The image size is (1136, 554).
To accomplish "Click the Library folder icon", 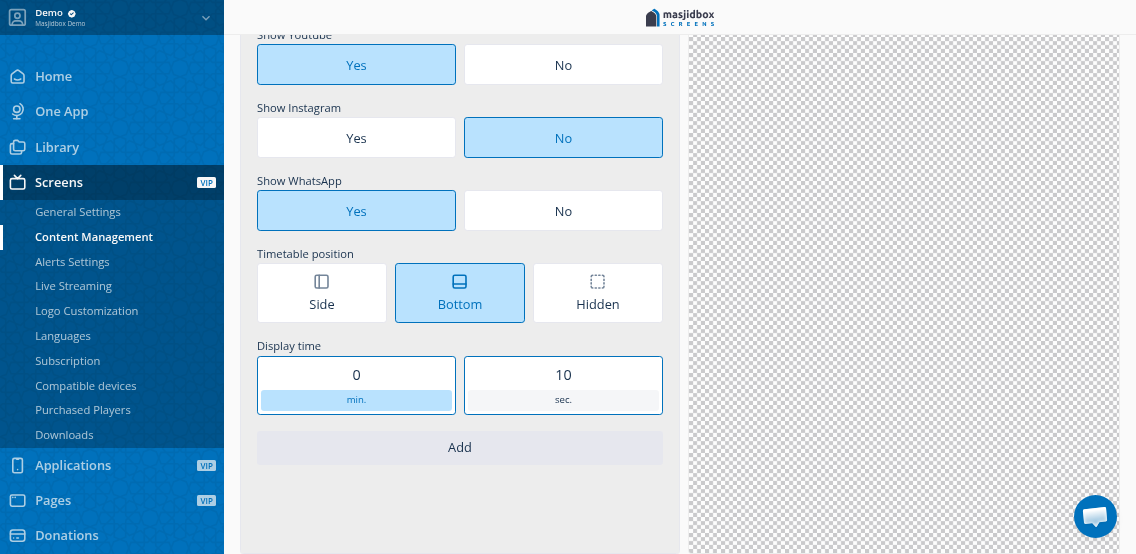I will coord(17,147).
